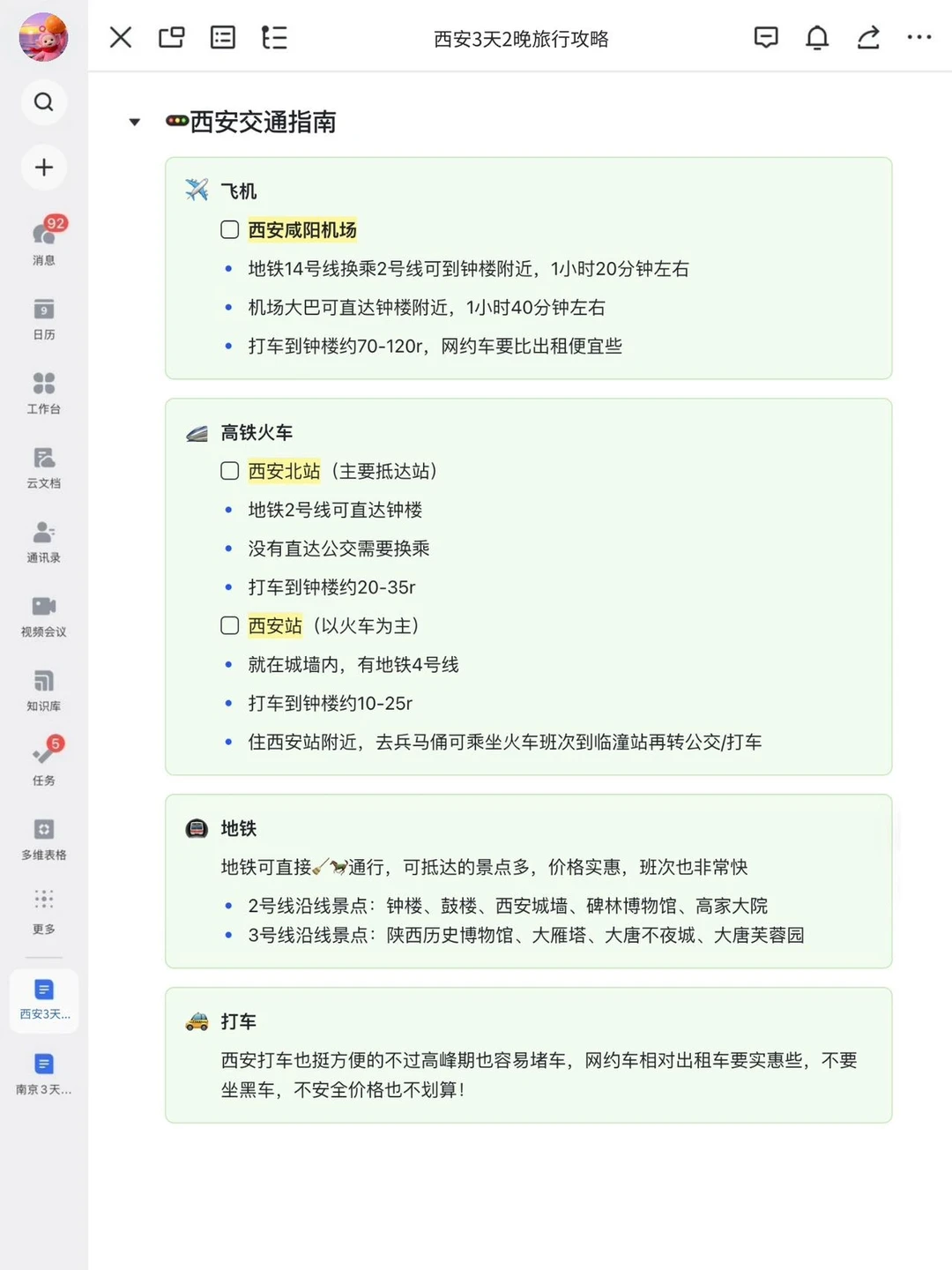Click the train emoji beside 高铁火车
This screenshot has width=952, height=1270.
[197, 432]
